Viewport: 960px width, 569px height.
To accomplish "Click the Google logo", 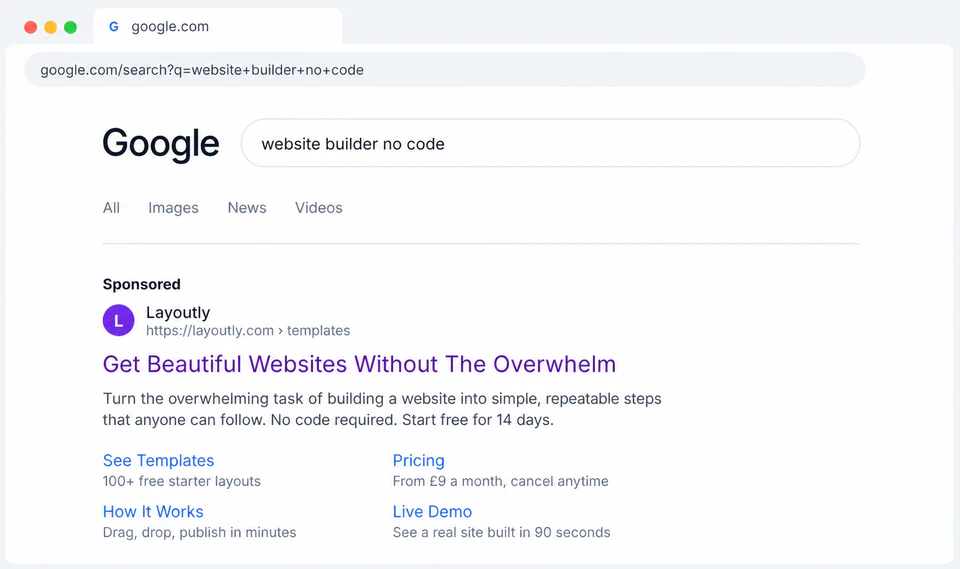I will [x=160, y=144].
